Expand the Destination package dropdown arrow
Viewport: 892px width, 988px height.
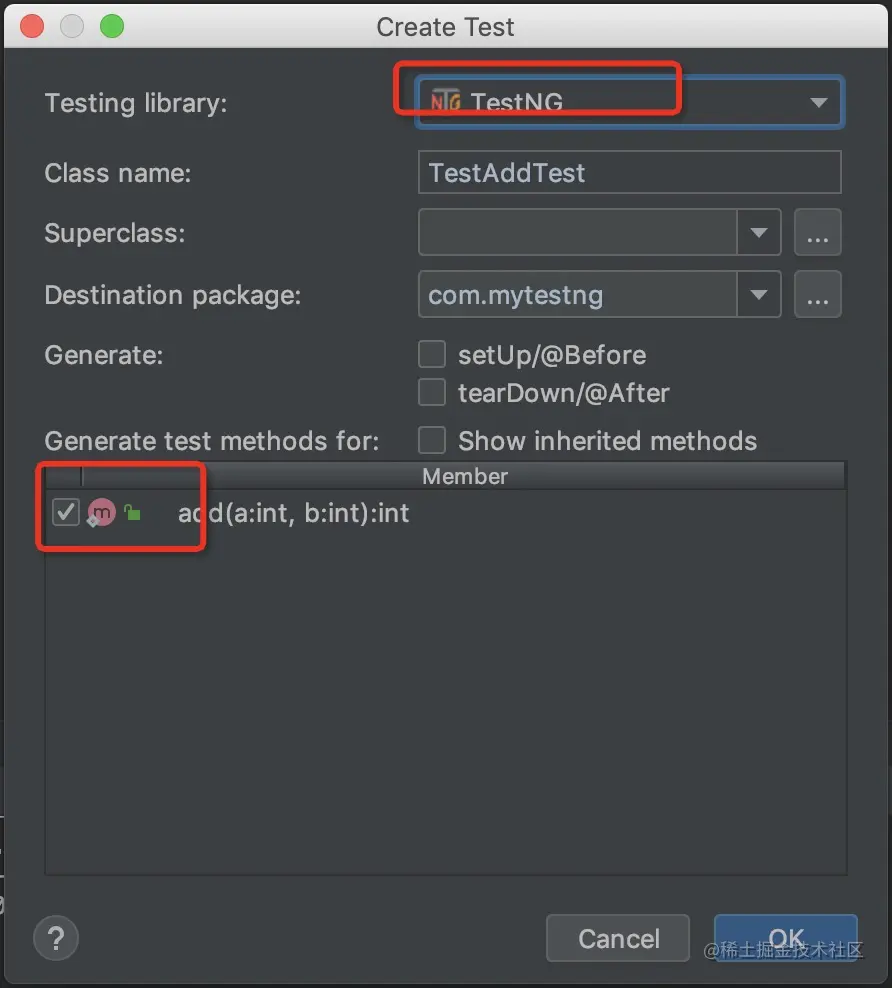coord(759,295)
